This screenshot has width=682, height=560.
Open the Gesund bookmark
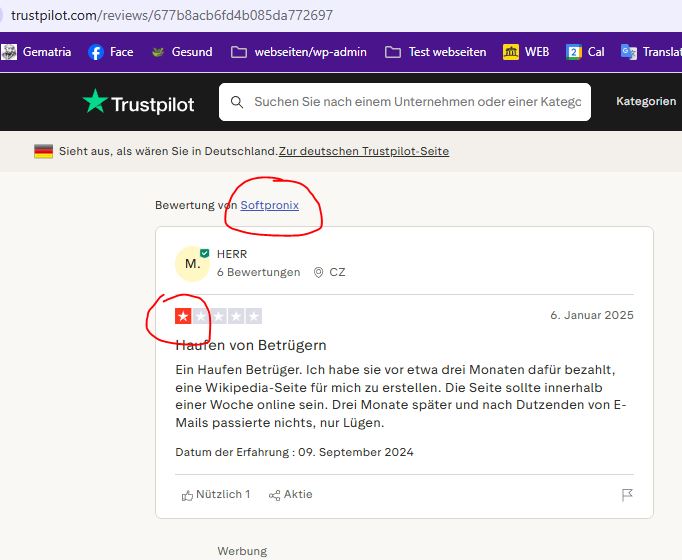pyautogui.click(x=182, y=52)
